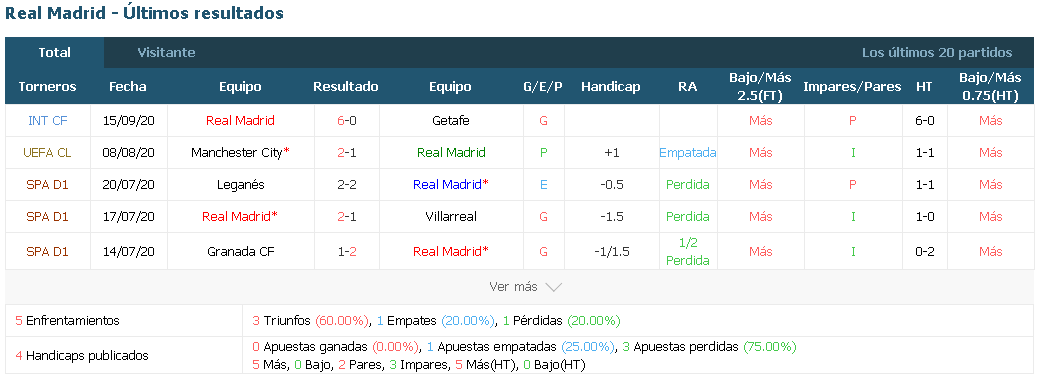Switch to the Visitante tab

pos(166,52)
